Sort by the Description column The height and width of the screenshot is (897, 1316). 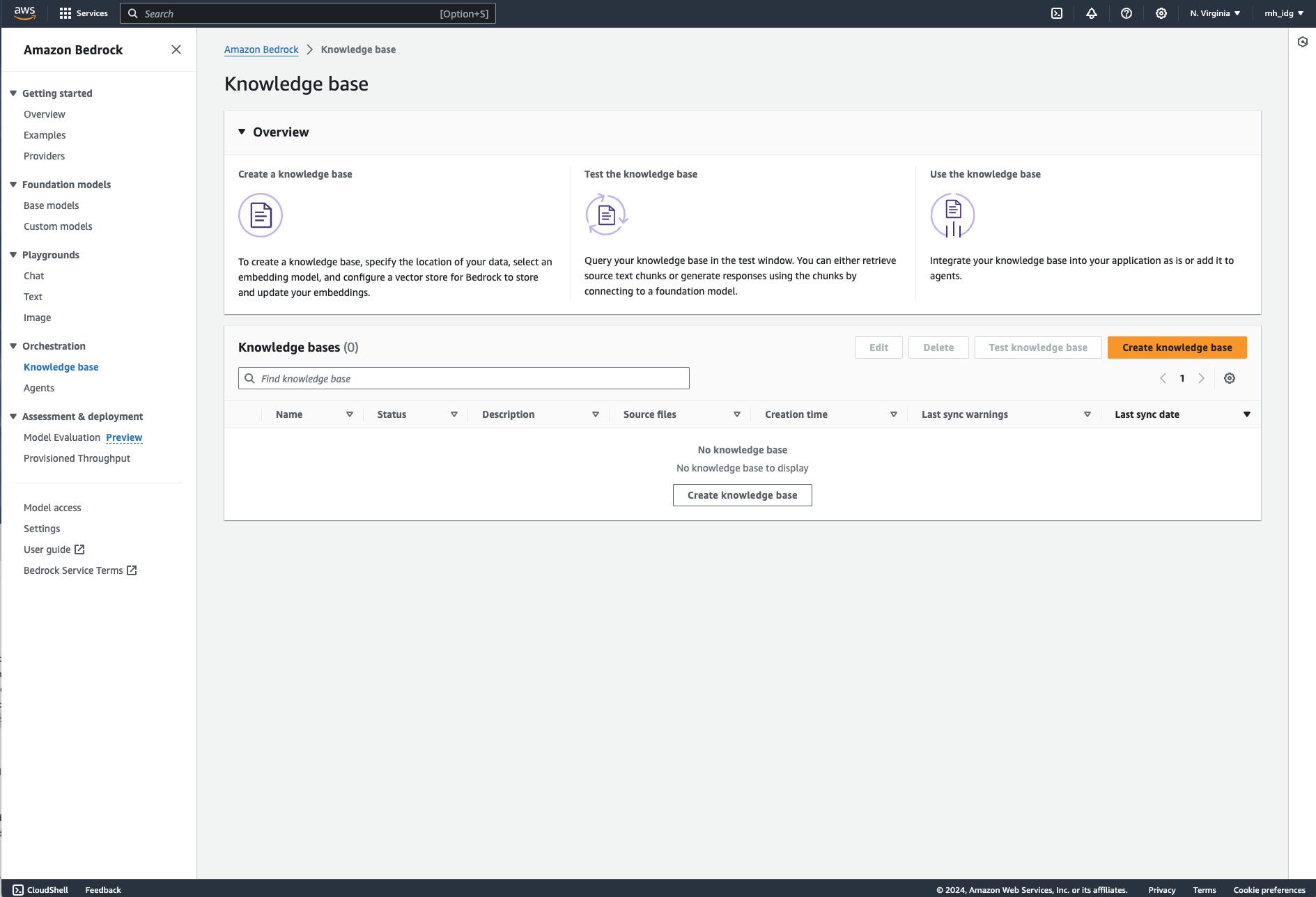click(x=596, y=414)
